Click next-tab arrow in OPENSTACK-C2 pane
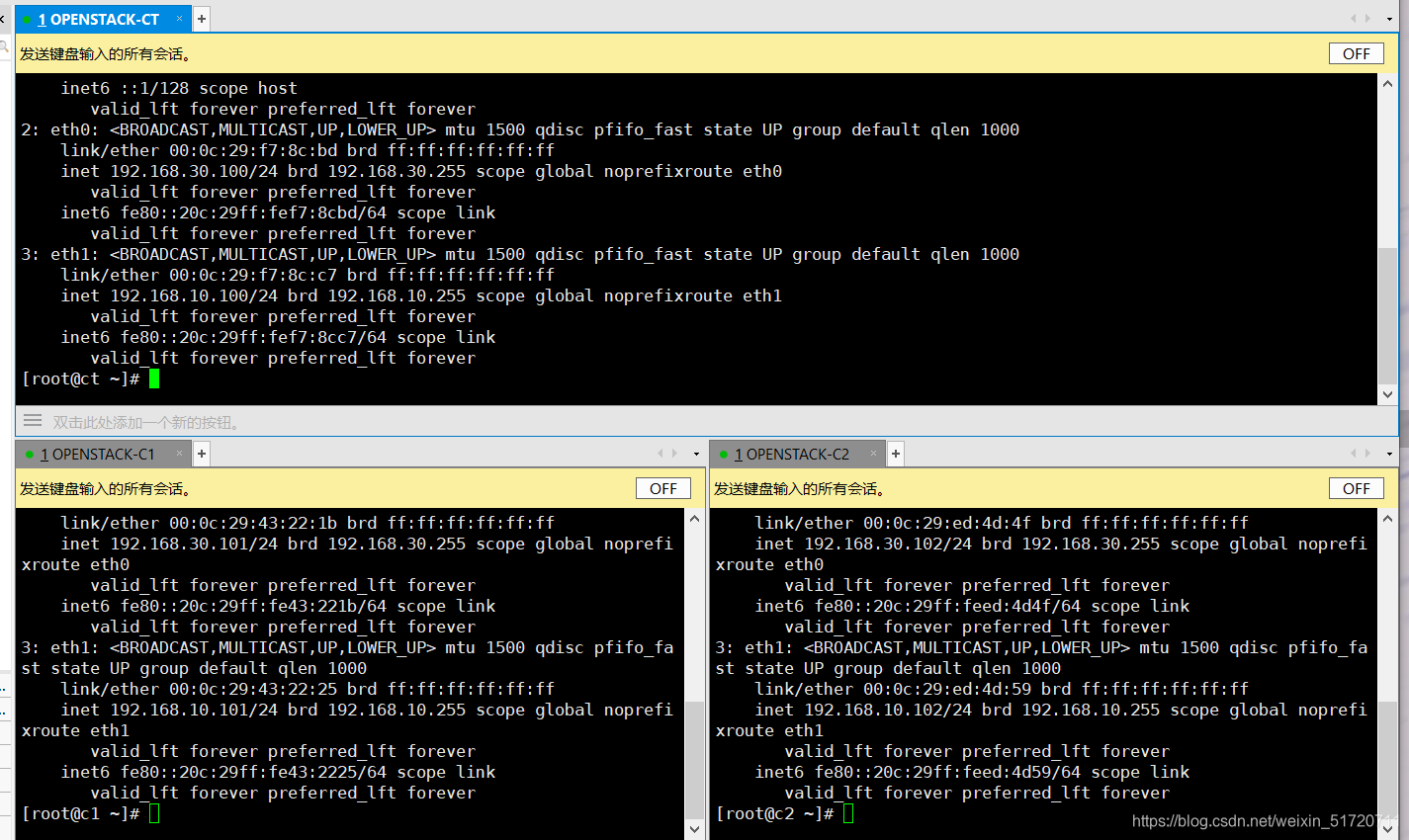Viewport: 1409px width, 840px height. 1367,454
